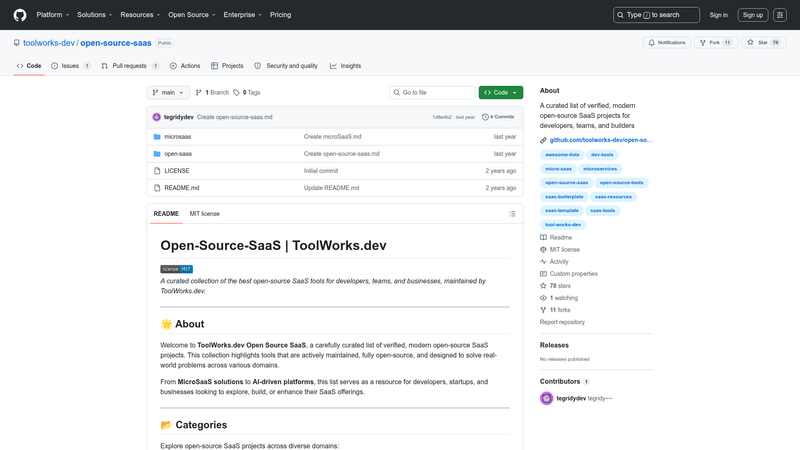Viewport: 800px width, 450px height.
Task: Open Readme link in About sidebar
Action: pyautogui.click(x=556, y=238)
